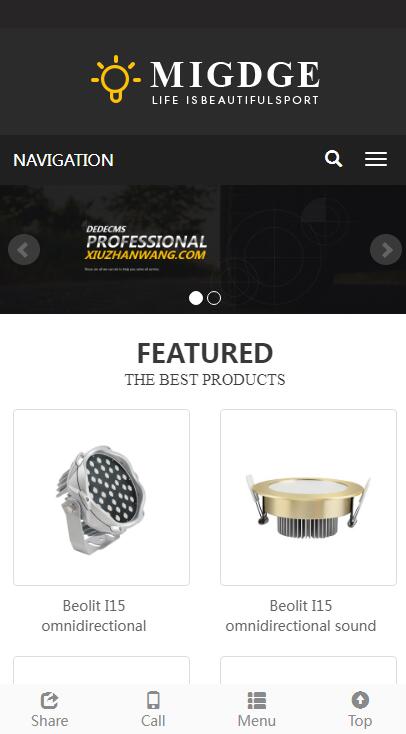Go to previous banner slide arrow
Screen dimensions: 406x734
pyautogui.click(x=24, y=250)
